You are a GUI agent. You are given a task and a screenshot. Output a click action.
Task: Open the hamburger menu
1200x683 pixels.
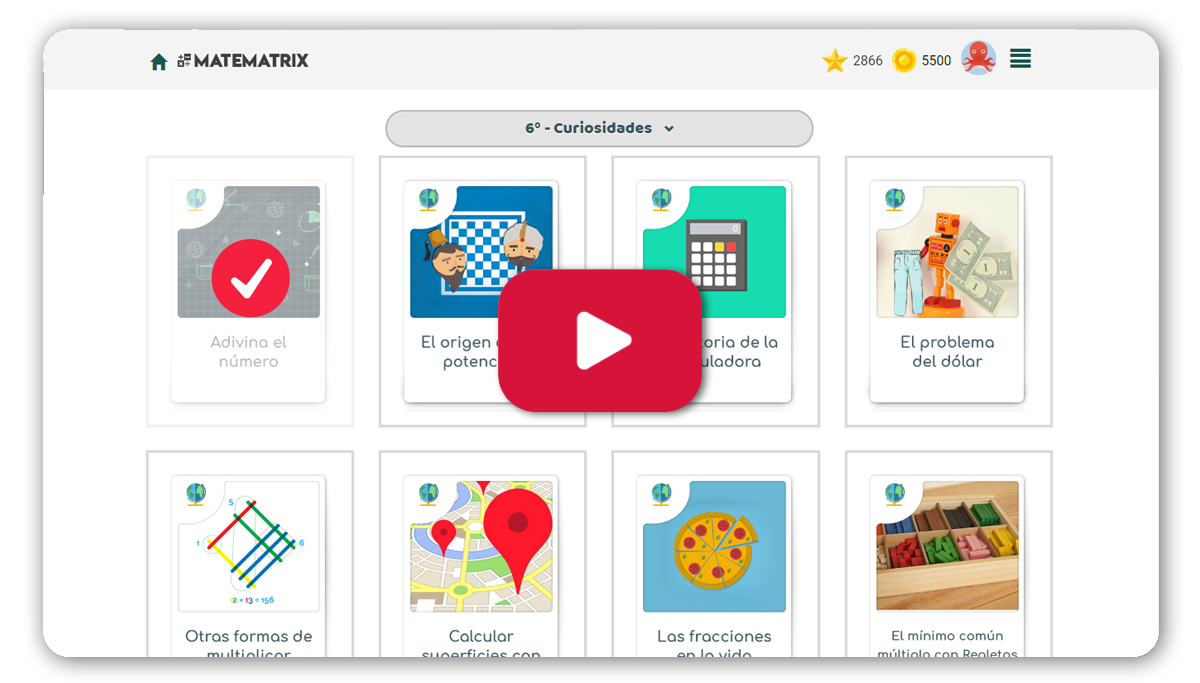(x=1020, y=59)
